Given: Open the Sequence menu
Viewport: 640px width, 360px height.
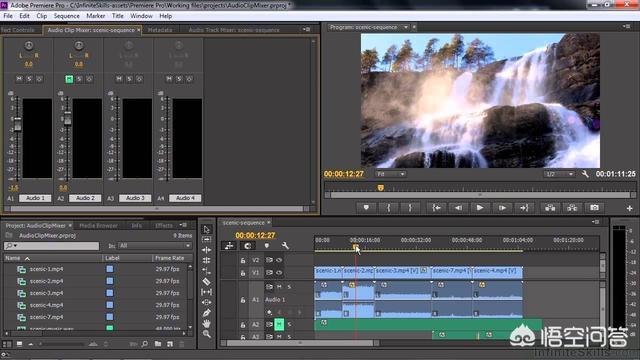Looking at the screenshot, I should [67, 16].
